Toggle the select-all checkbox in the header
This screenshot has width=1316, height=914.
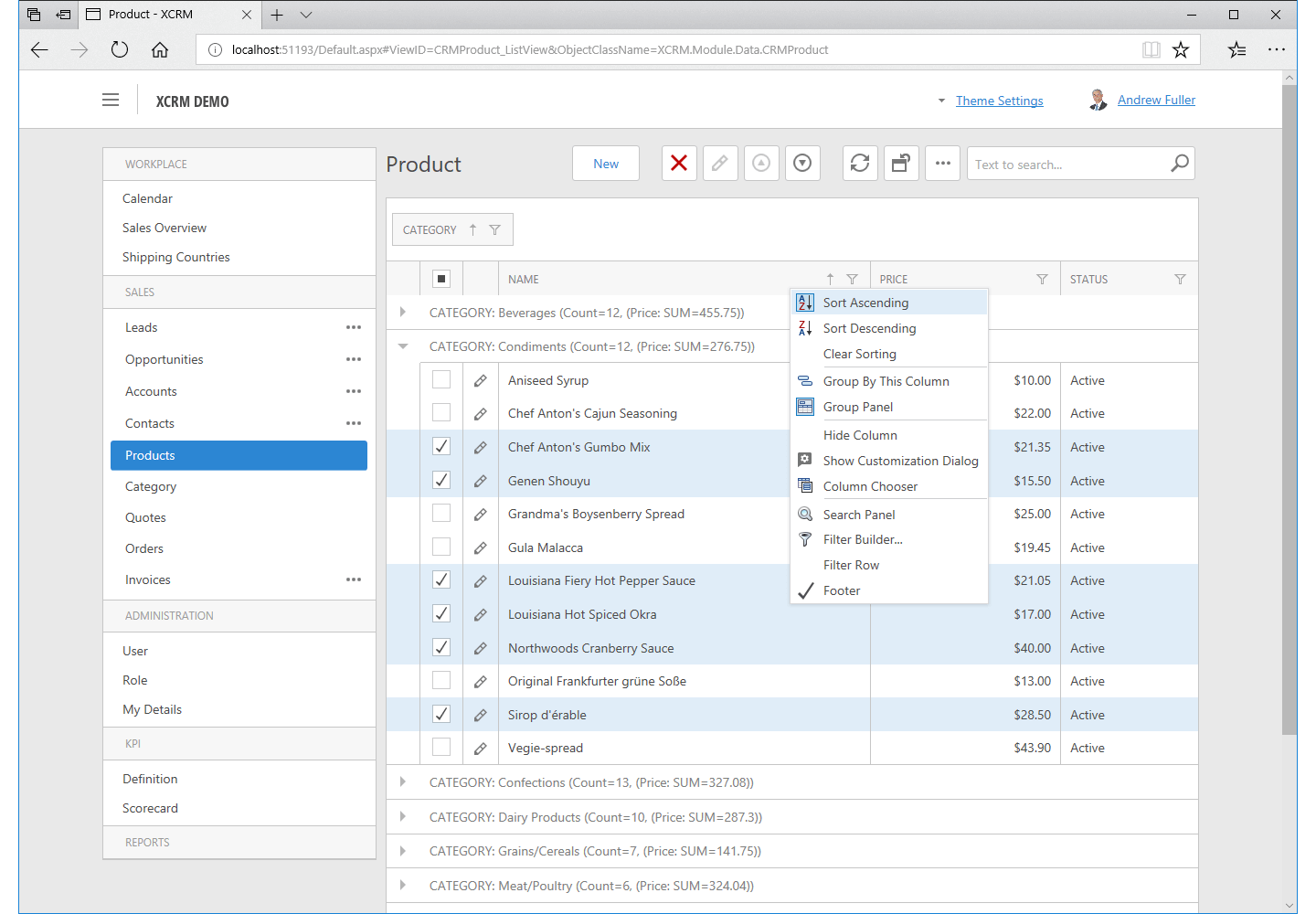pyautogui.click(x=441, y=279)
